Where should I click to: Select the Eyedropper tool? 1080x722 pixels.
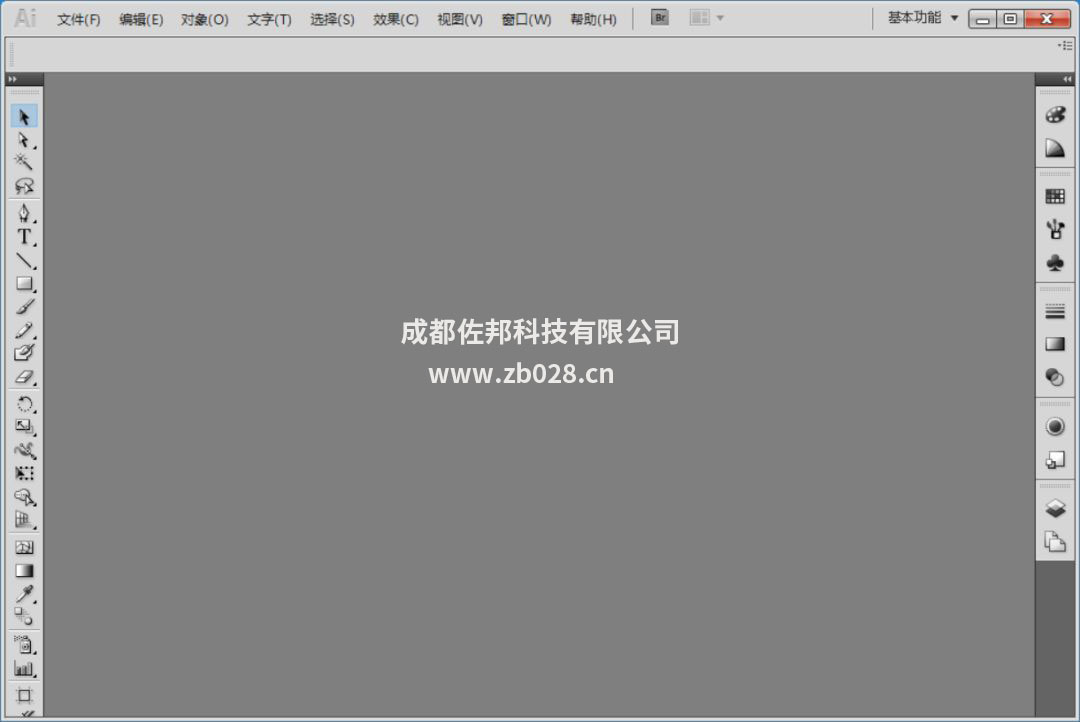tap(24, 593)
